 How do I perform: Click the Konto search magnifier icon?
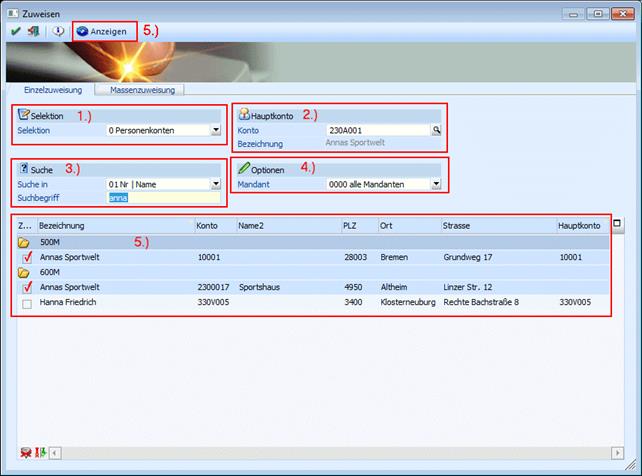[436, 130]
